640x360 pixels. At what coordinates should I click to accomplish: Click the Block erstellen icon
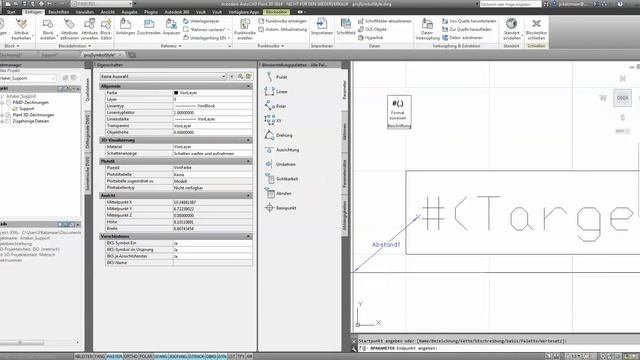pyautogui.click(x=48, y=29)
